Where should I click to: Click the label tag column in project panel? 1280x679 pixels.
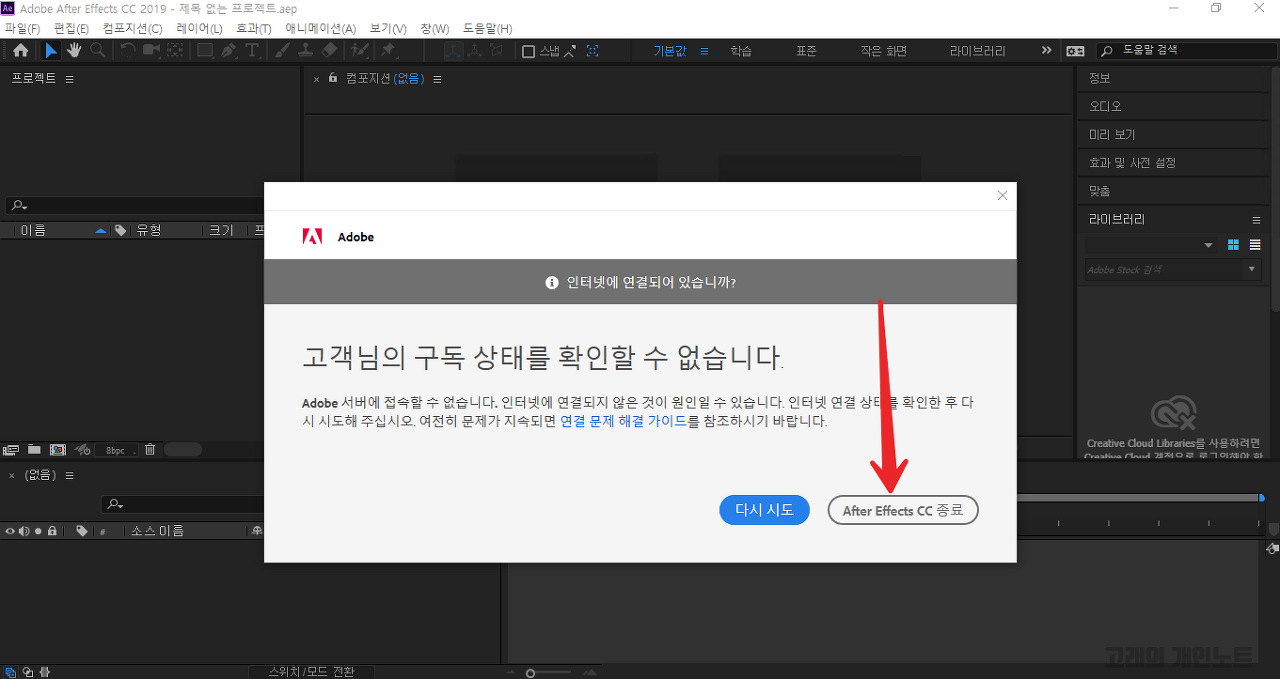click(x=120, y=231)
